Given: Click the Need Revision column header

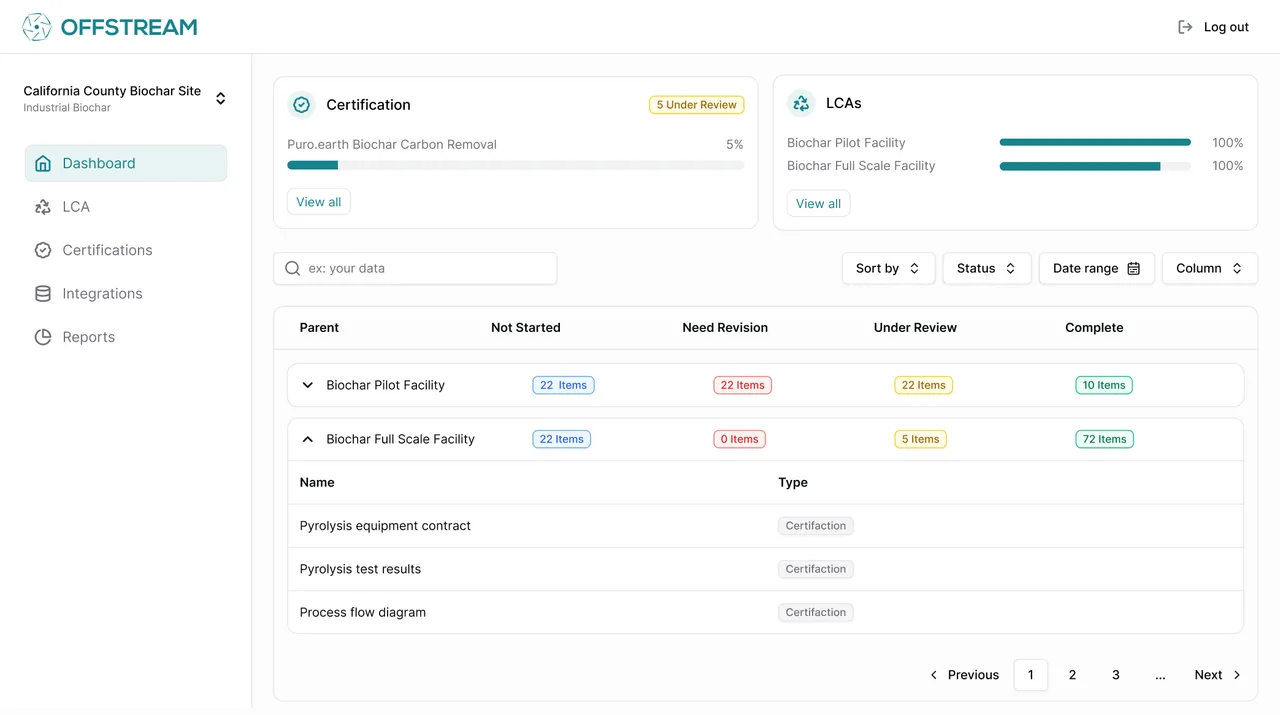Looking at the screenshot, I should coord(725,328).
